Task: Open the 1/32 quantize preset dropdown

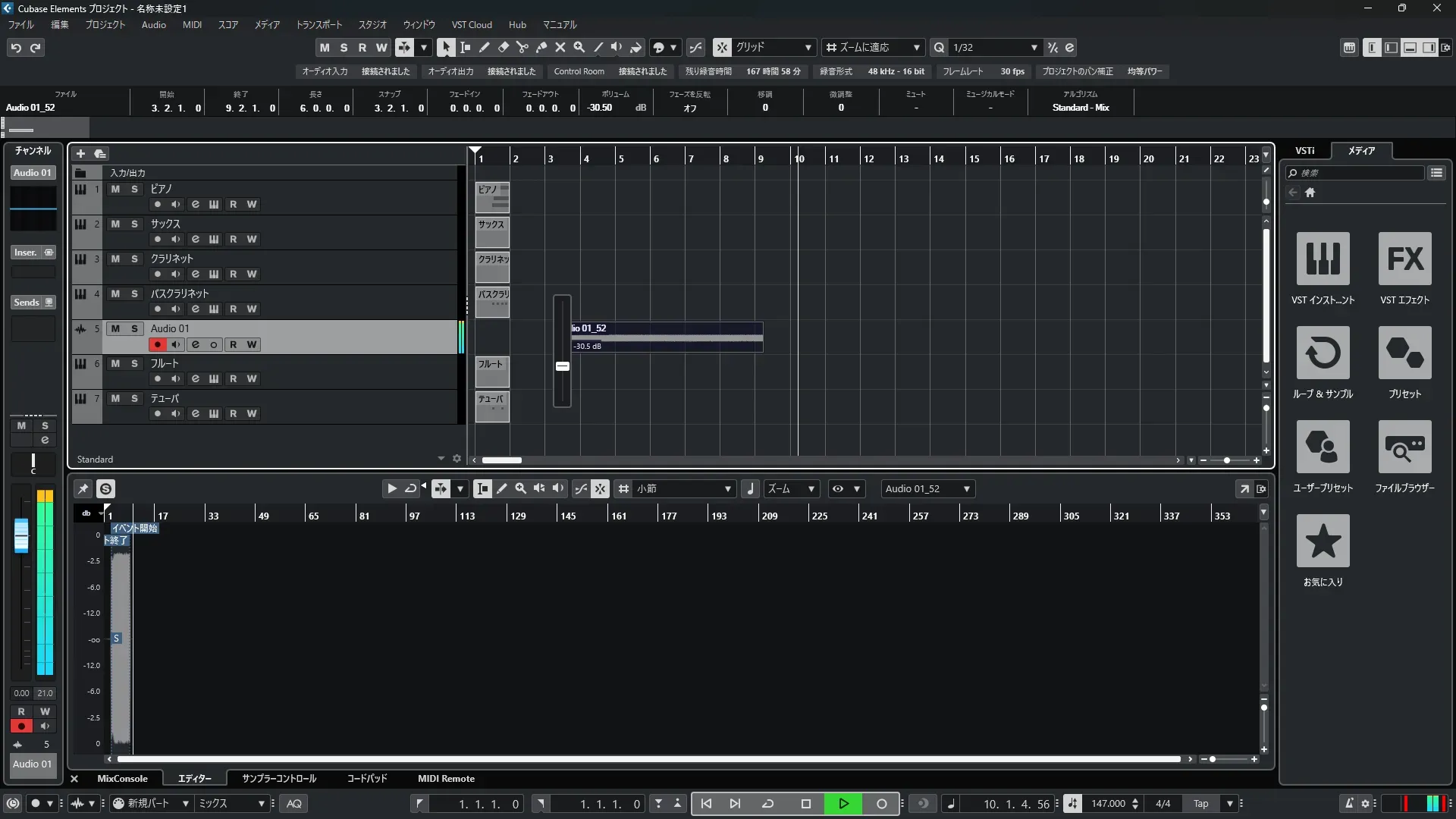Action: pos(1034,47)
